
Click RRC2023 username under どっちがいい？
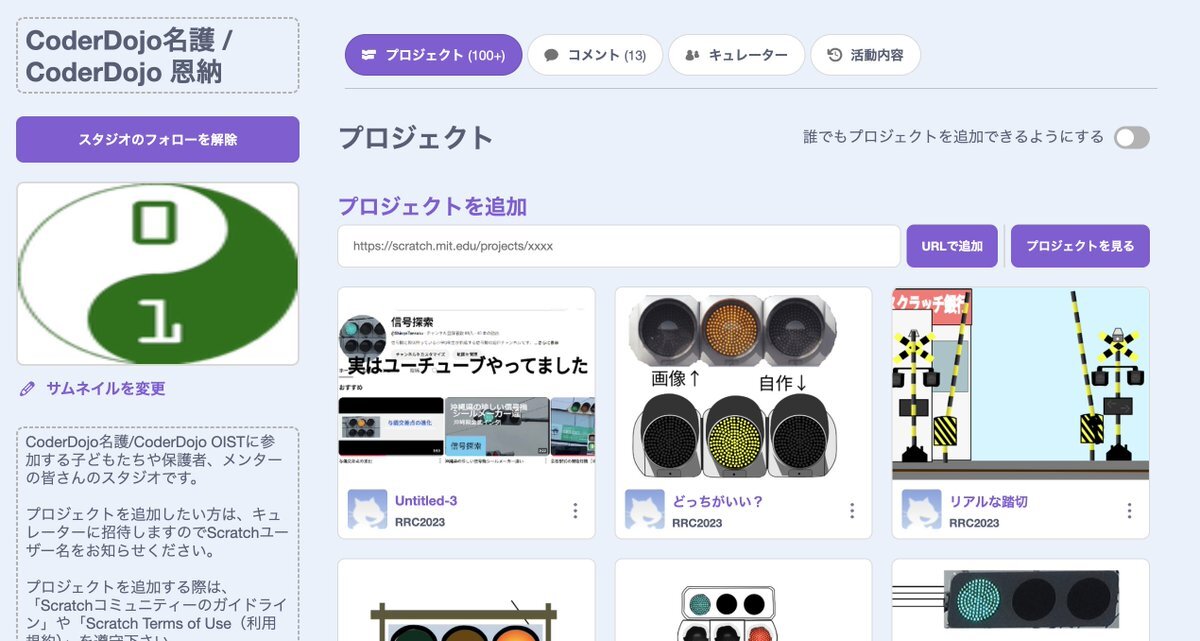tap(697, 523)
